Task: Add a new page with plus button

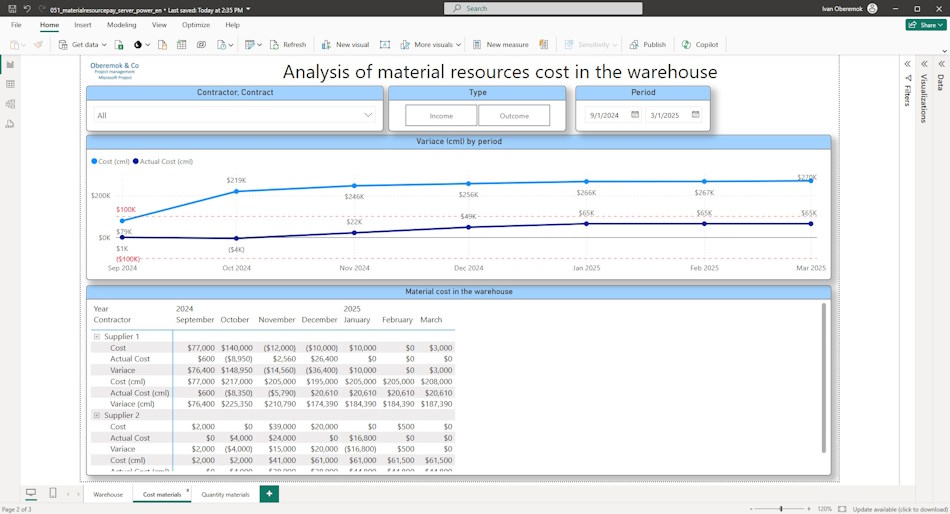Action: tap(269, 494)
